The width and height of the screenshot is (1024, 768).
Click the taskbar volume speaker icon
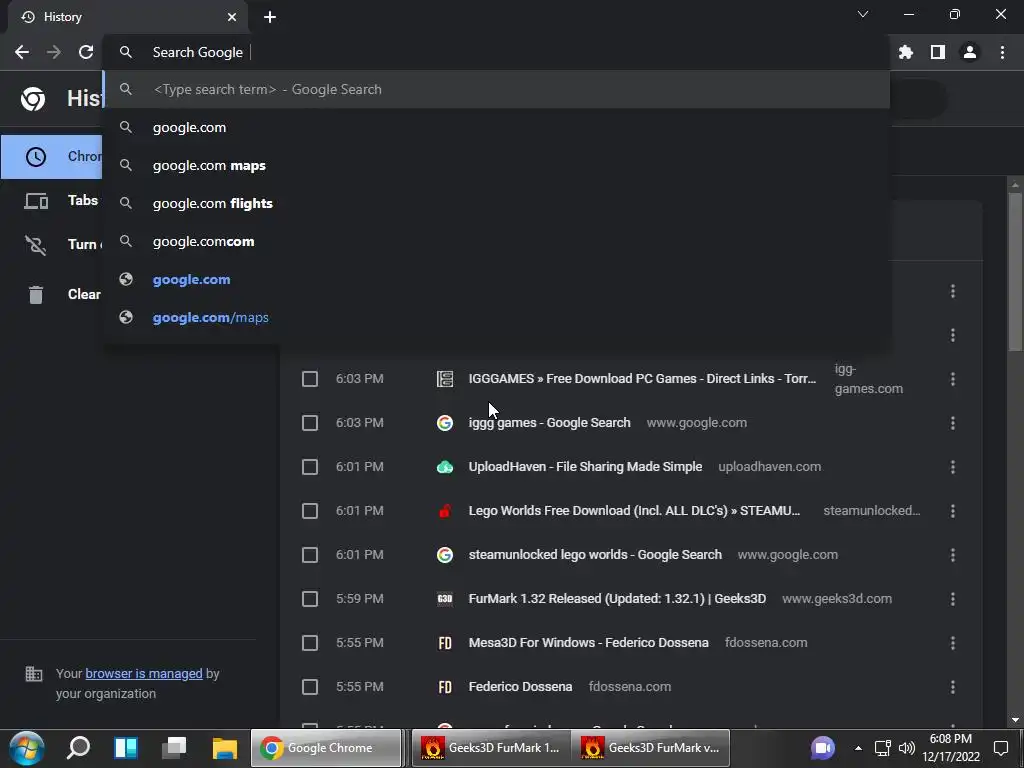[906, 748]
